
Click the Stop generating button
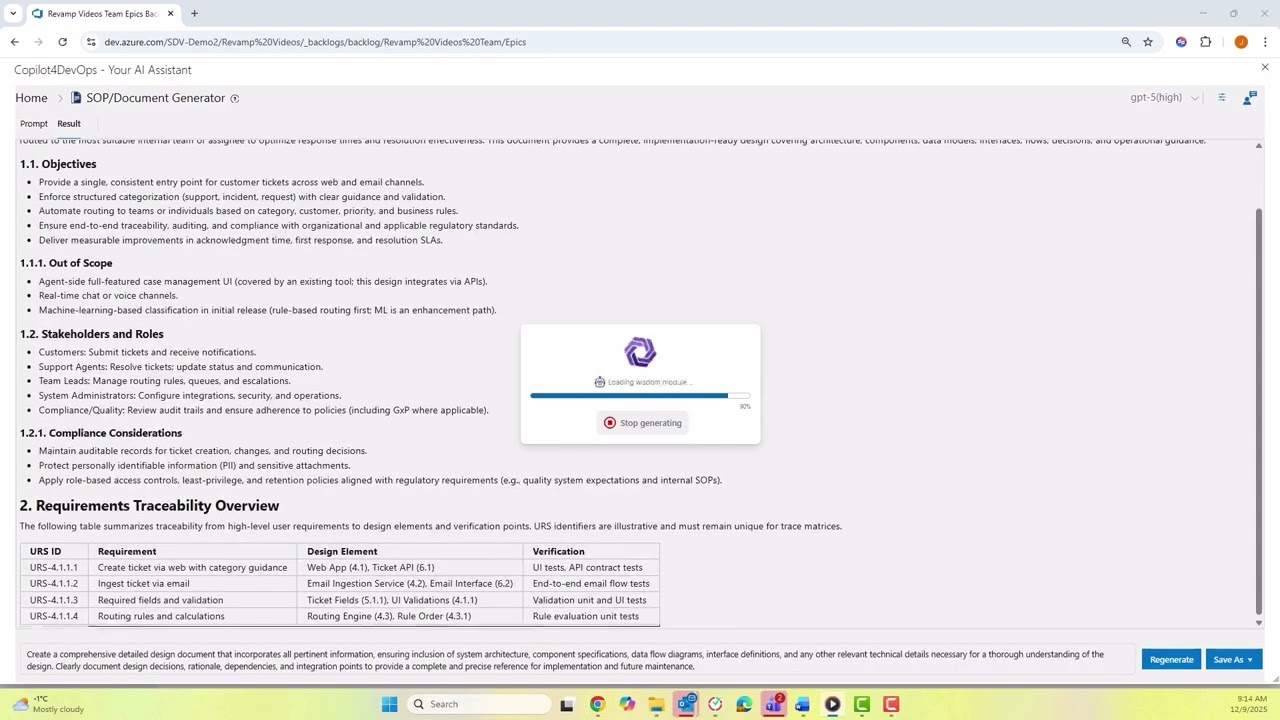pos(641,423)
